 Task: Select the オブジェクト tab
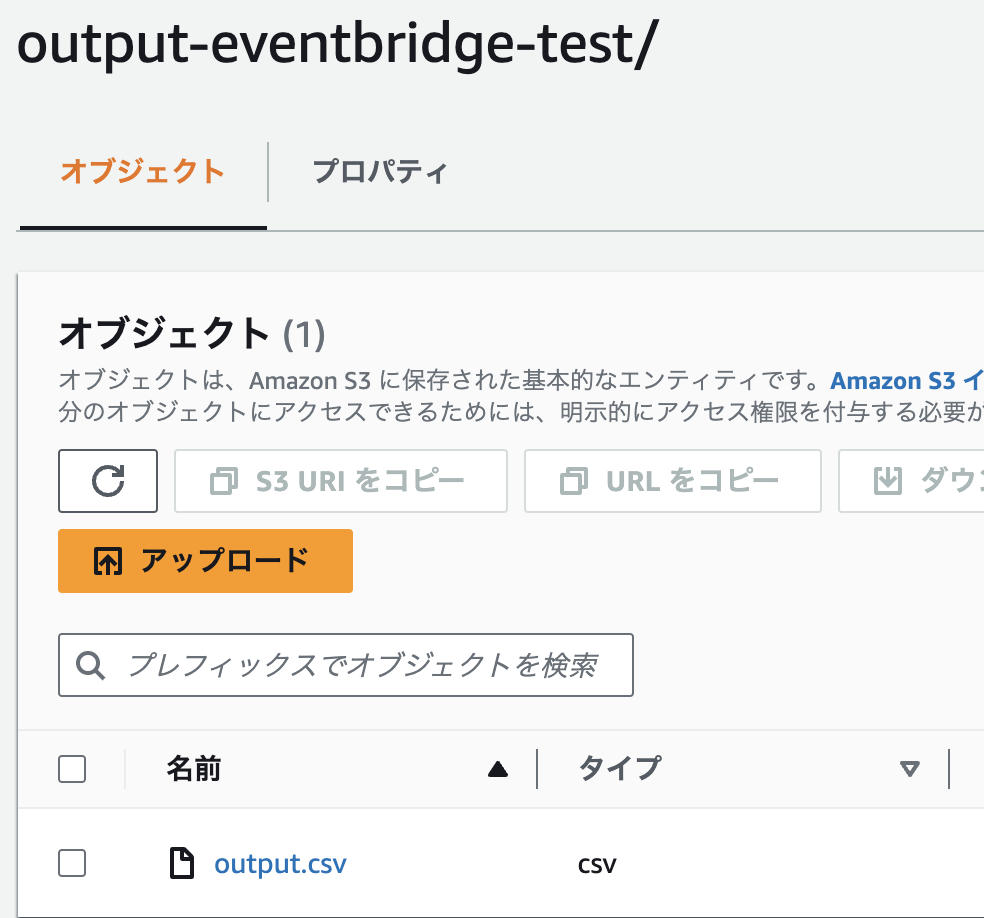tap(142, 172)
